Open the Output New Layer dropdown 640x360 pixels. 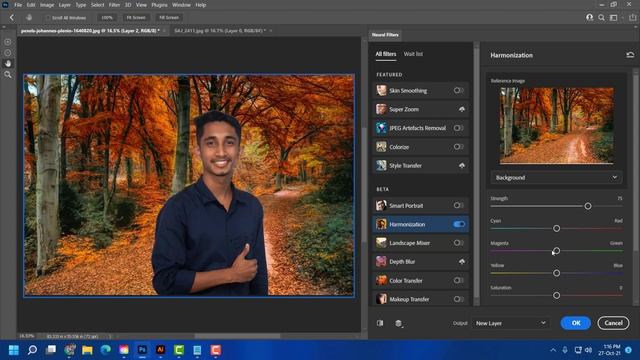tap(510, 323)
